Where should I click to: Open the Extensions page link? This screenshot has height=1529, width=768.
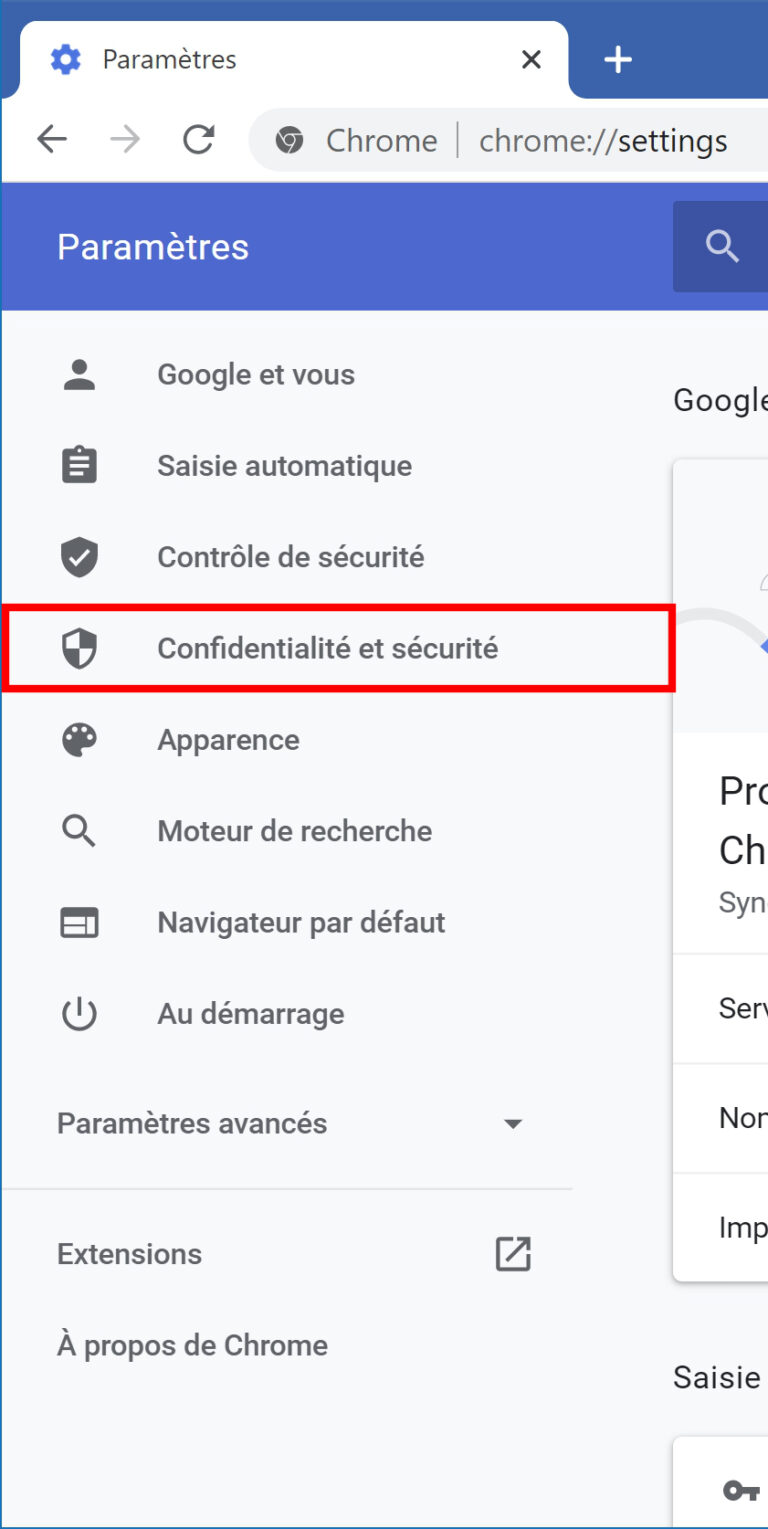(130, 1254)
